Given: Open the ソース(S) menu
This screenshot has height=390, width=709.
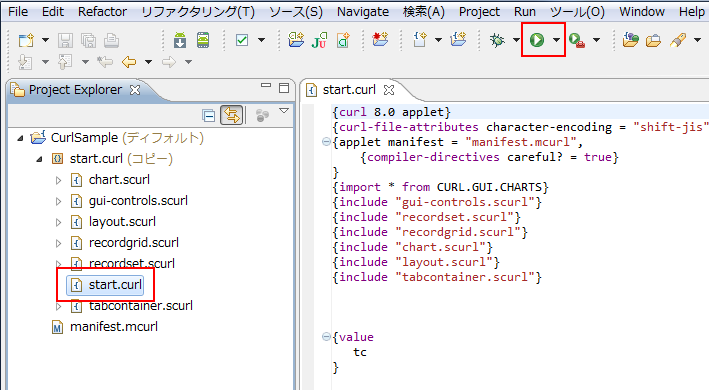Looking at the screenshot, I should [x=296, y=12].
